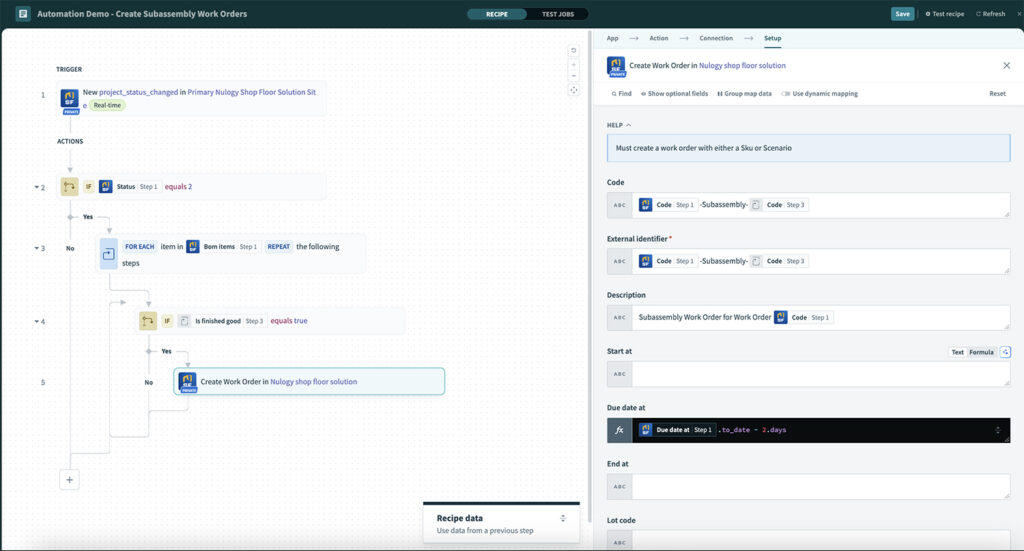
Task: Zoom out on the recipe canvas
Action: (x=574, y=76)
